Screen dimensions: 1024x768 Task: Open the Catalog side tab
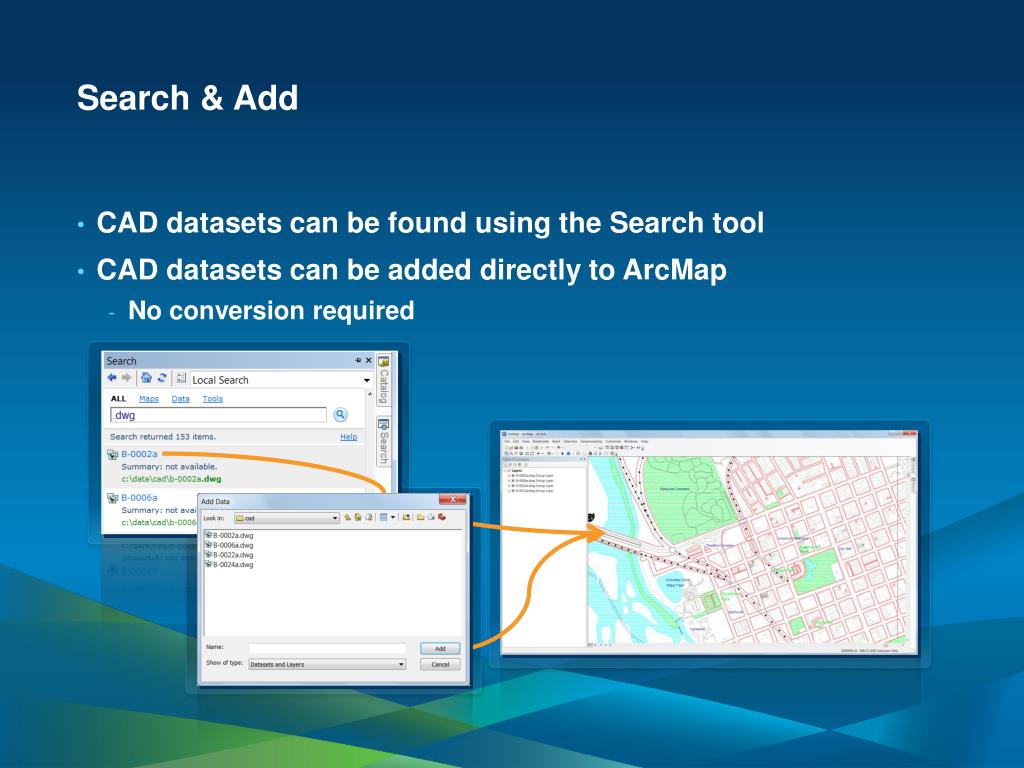[x=384, y=379]
